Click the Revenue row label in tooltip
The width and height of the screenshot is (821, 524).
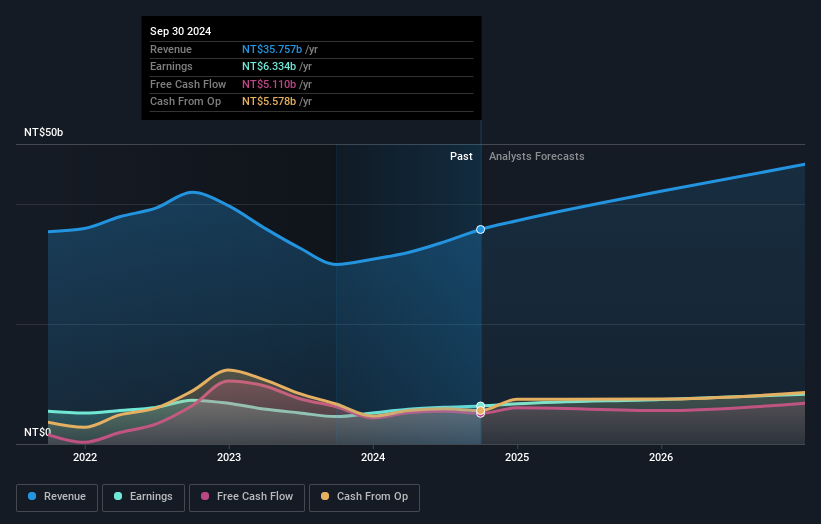(x=171, y=49)
